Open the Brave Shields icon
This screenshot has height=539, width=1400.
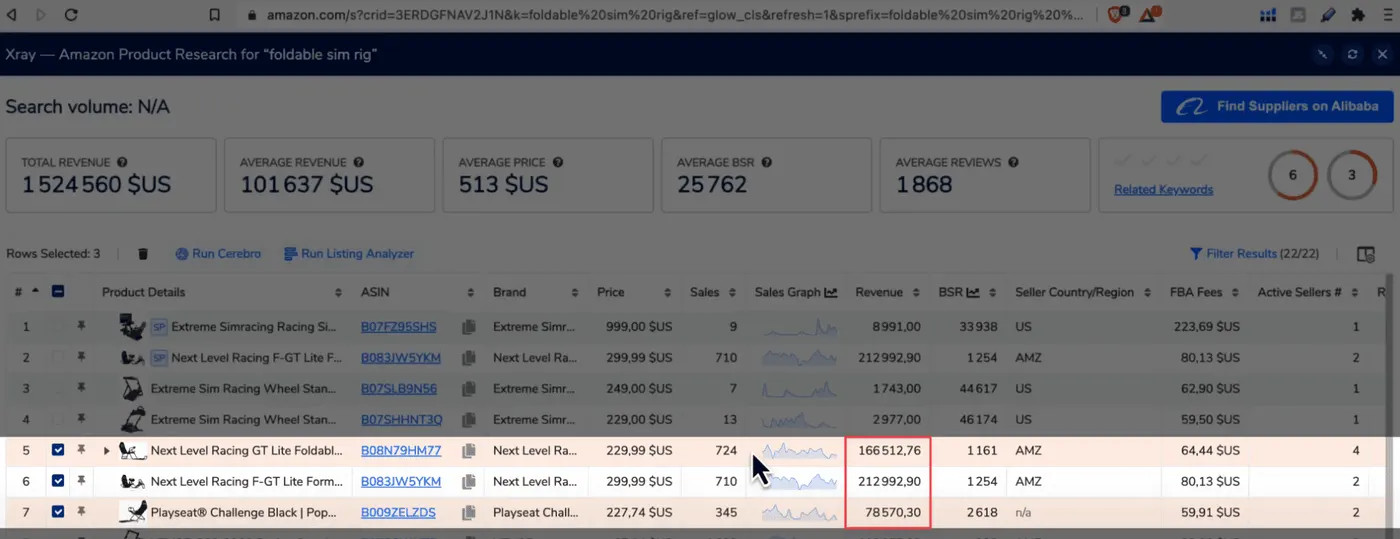[x=1119, y=15]
